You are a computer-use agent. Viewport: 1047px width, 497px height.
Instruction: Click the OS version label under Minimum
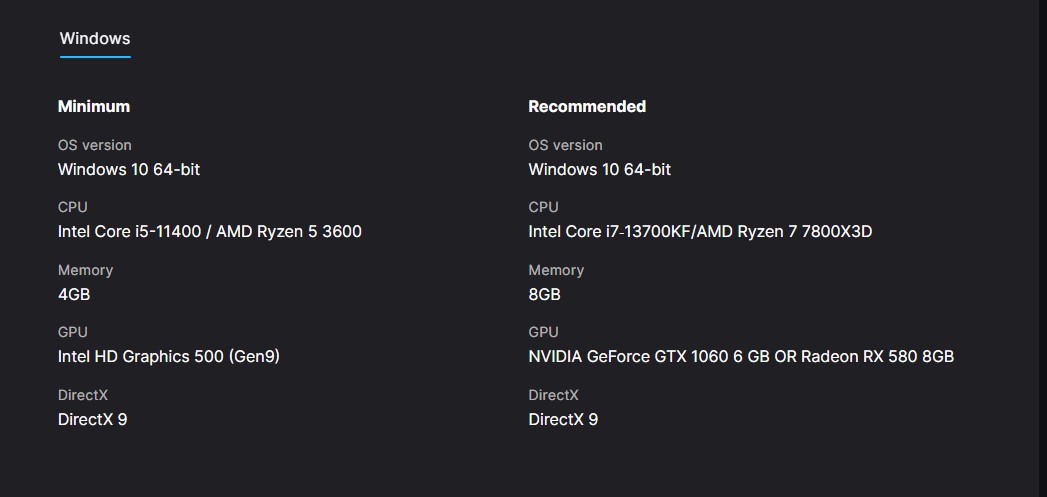(94, 145)
